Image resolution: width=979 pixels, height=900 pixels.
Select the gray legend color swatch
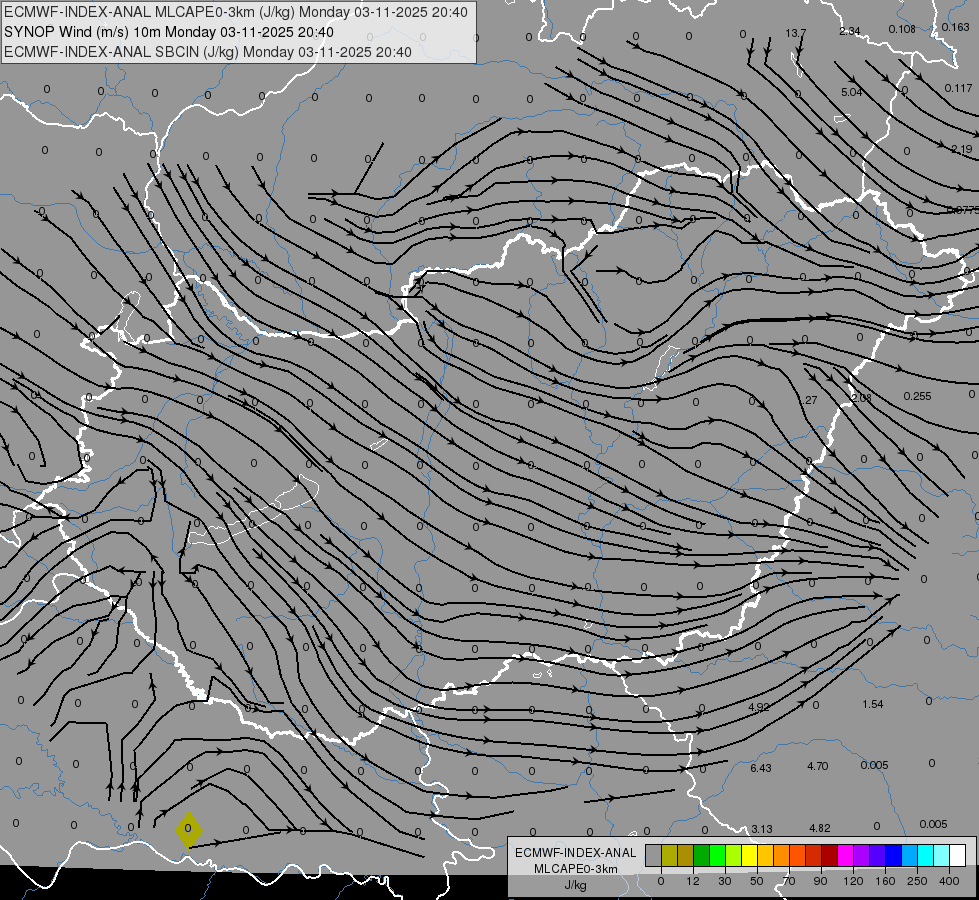pos(654,855)
